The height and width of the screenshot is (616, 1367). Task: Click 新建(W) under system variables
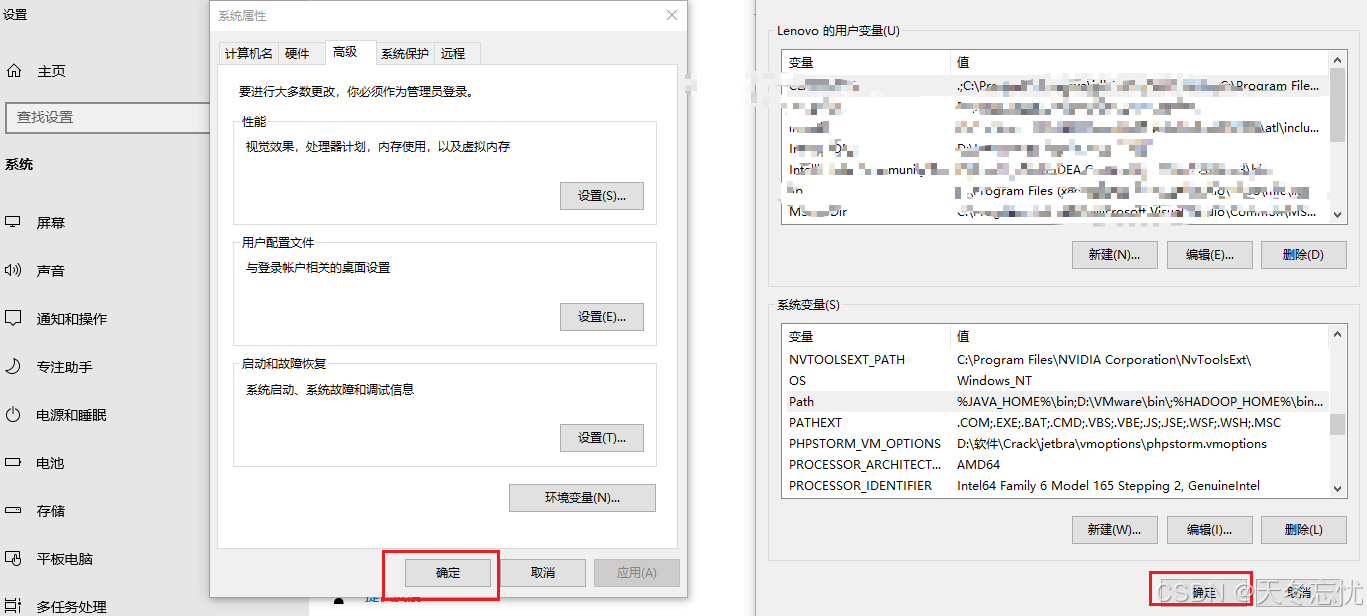[x=1114, y=530]
